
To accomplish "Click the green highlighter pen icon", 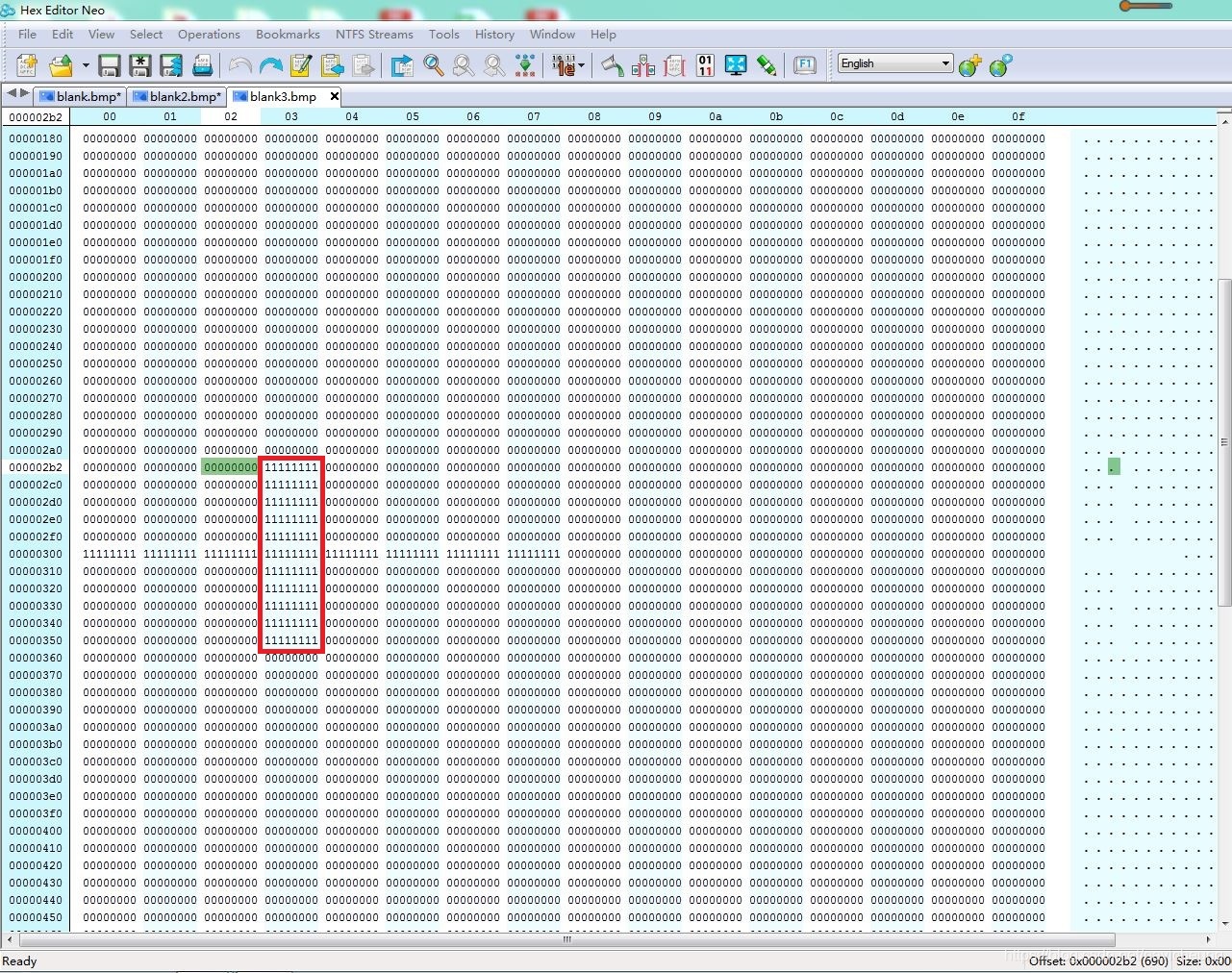I will pyautogui.click(x=767, y=65).
